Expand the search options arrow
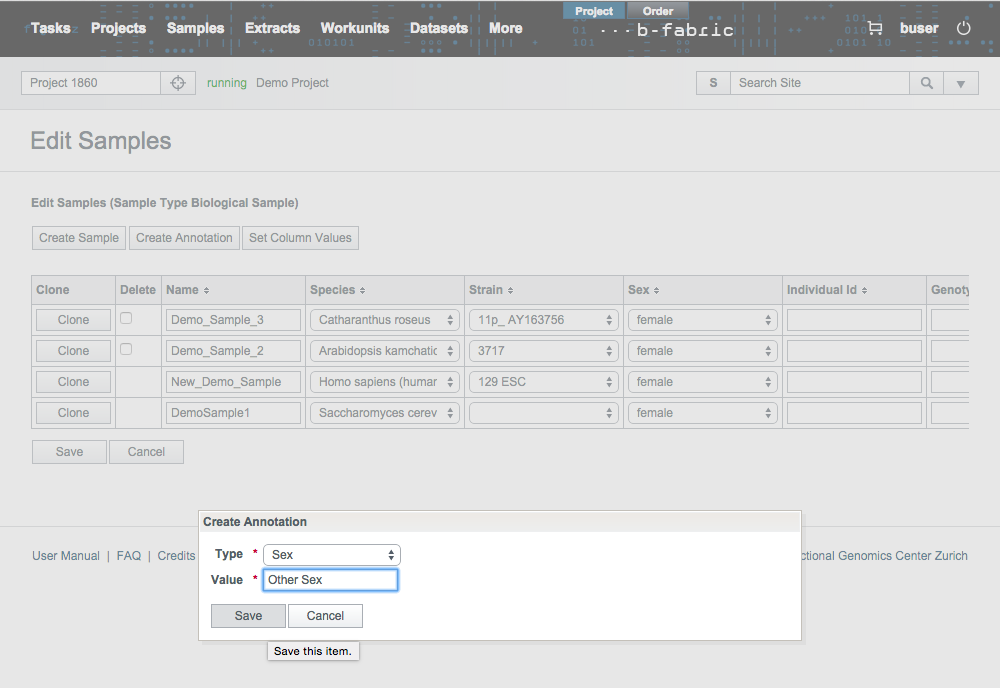1000x688 pixels. pos(960,84)
